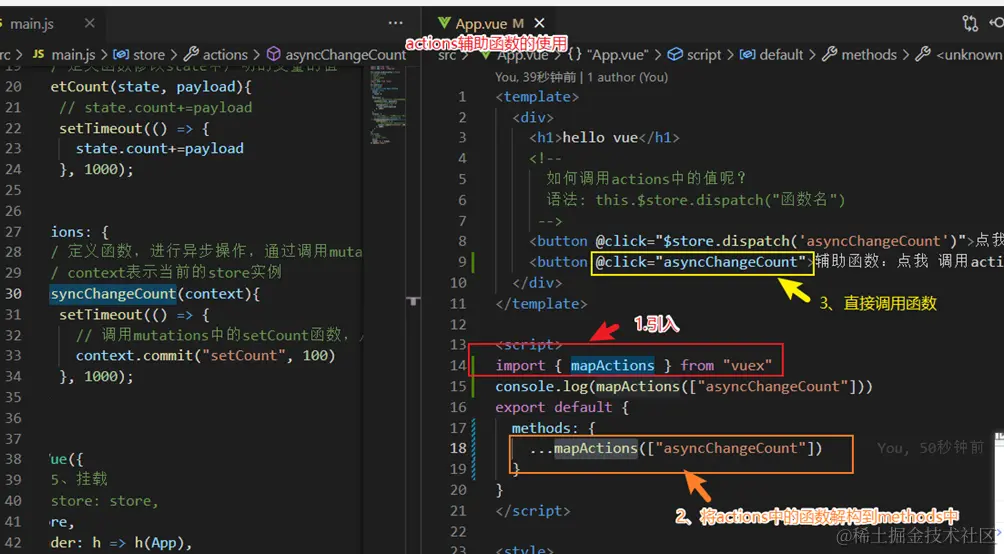Click the wrench icon beside actions breadcrumb

(x=191, y=54)
